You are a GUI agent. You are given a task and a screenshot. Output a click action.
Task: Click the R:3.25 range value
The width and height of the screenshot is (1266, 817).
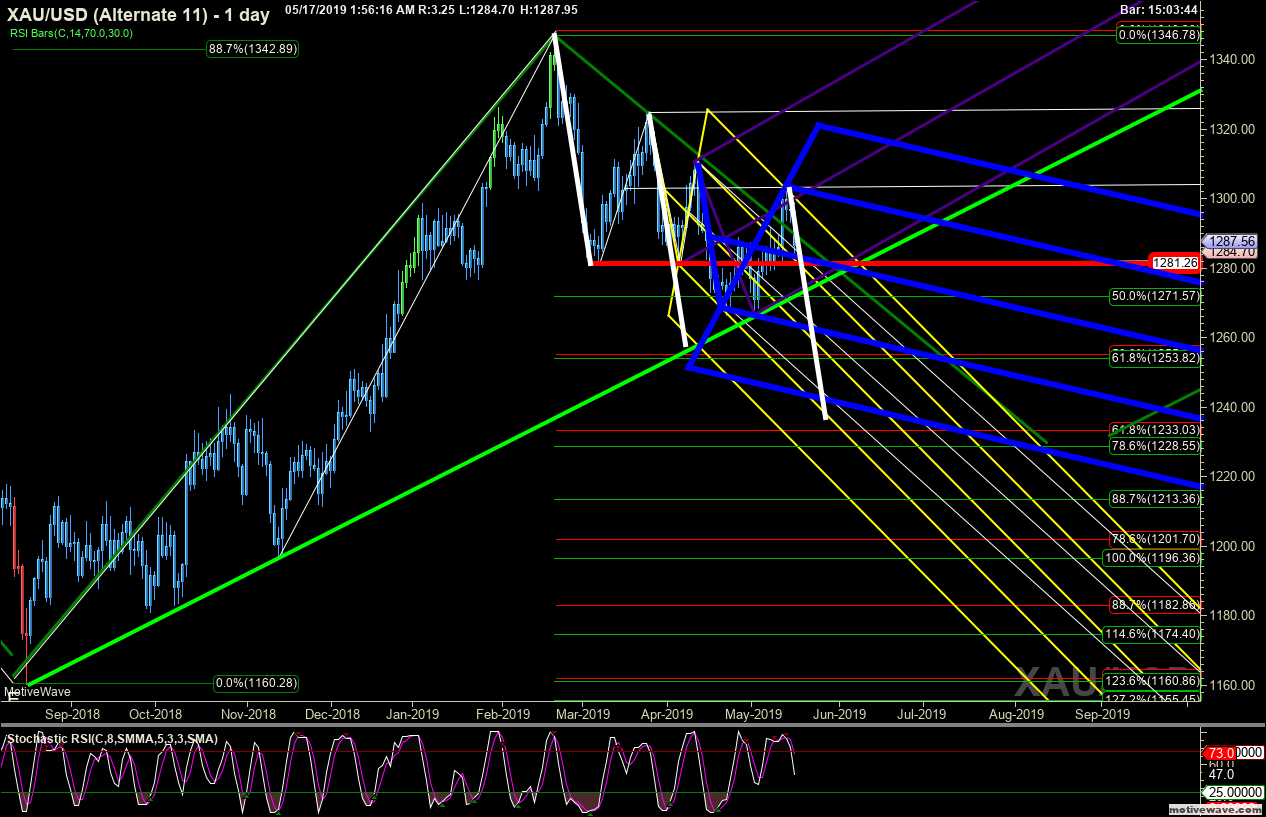click(x=436, y=9)
